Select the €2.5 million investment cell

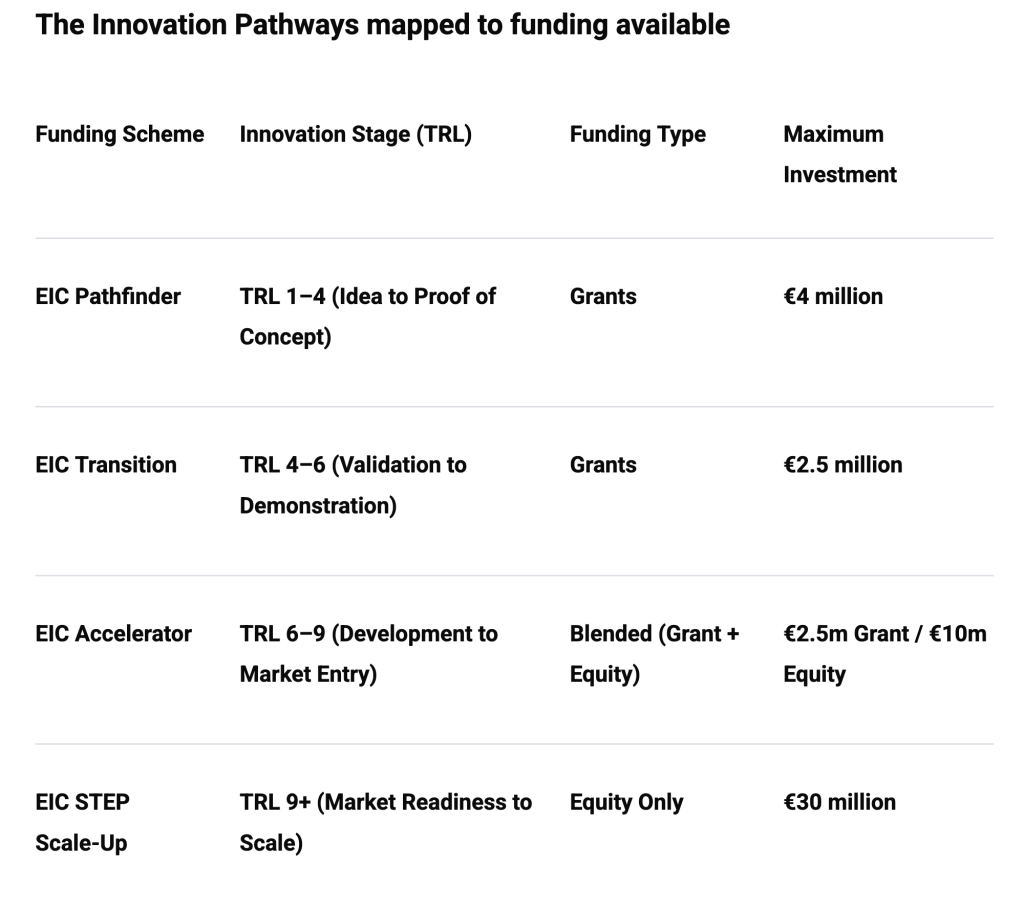pyautogui.click(x=842, y=465)
